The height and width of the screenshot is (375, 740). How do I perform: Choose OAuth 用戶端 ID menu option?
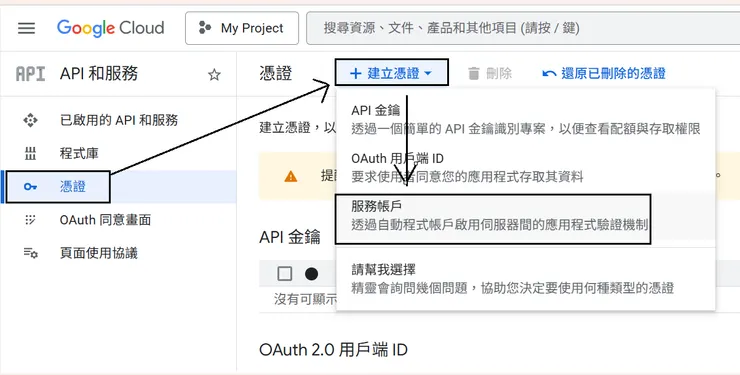click(x=525, y=167)
